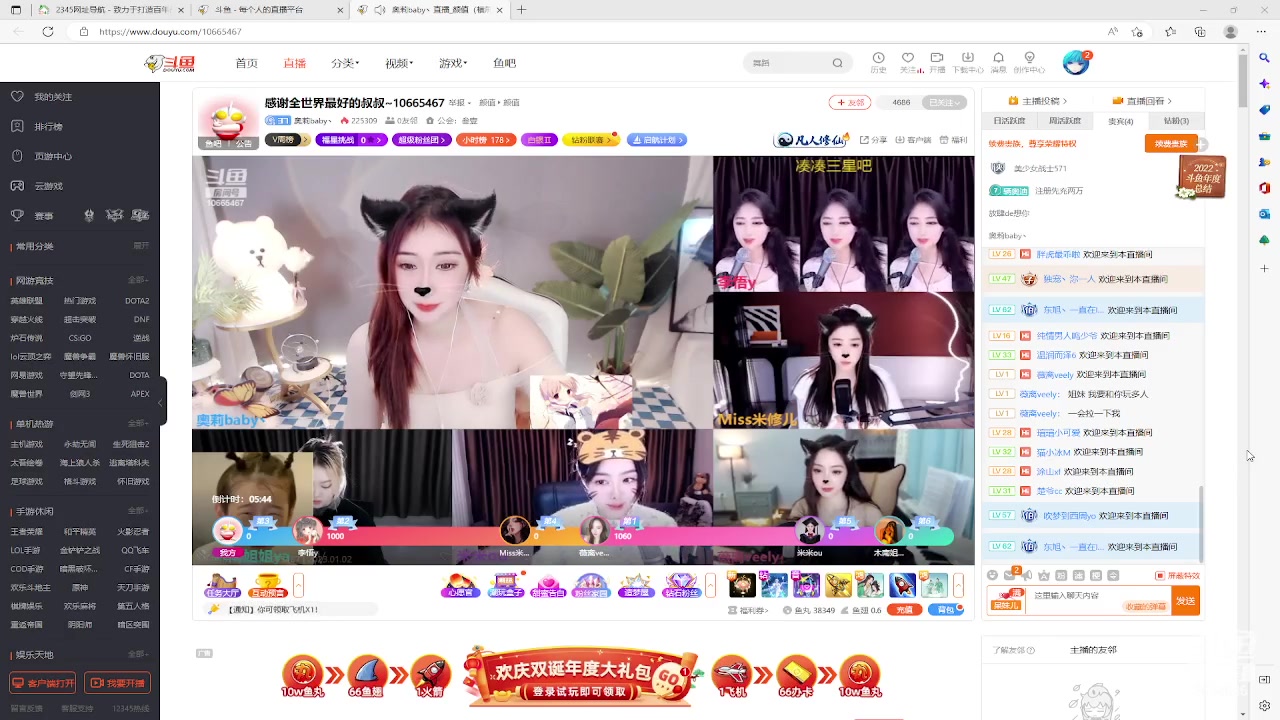This screenshot has width=1280, height=720.
Task: Open the 视频 dropdown menu
Action: (x=397, y=62)
